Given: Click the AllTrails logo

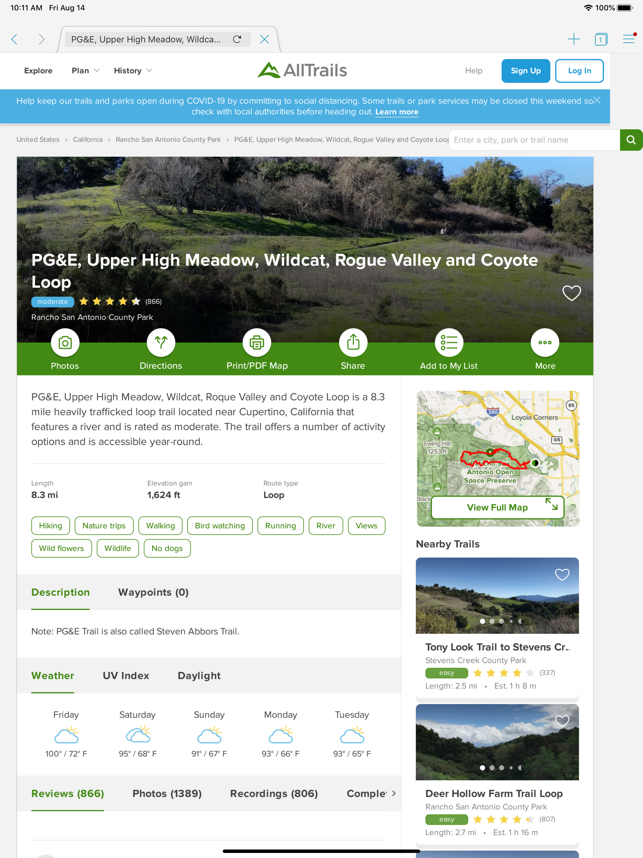Looking at the screenshot, I should point(303,70).
